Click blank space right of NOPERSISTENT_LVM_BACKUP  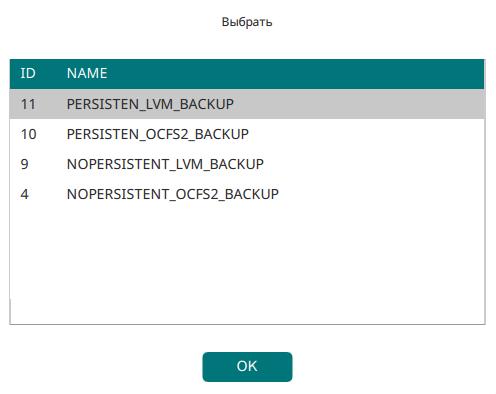(373, 164)
